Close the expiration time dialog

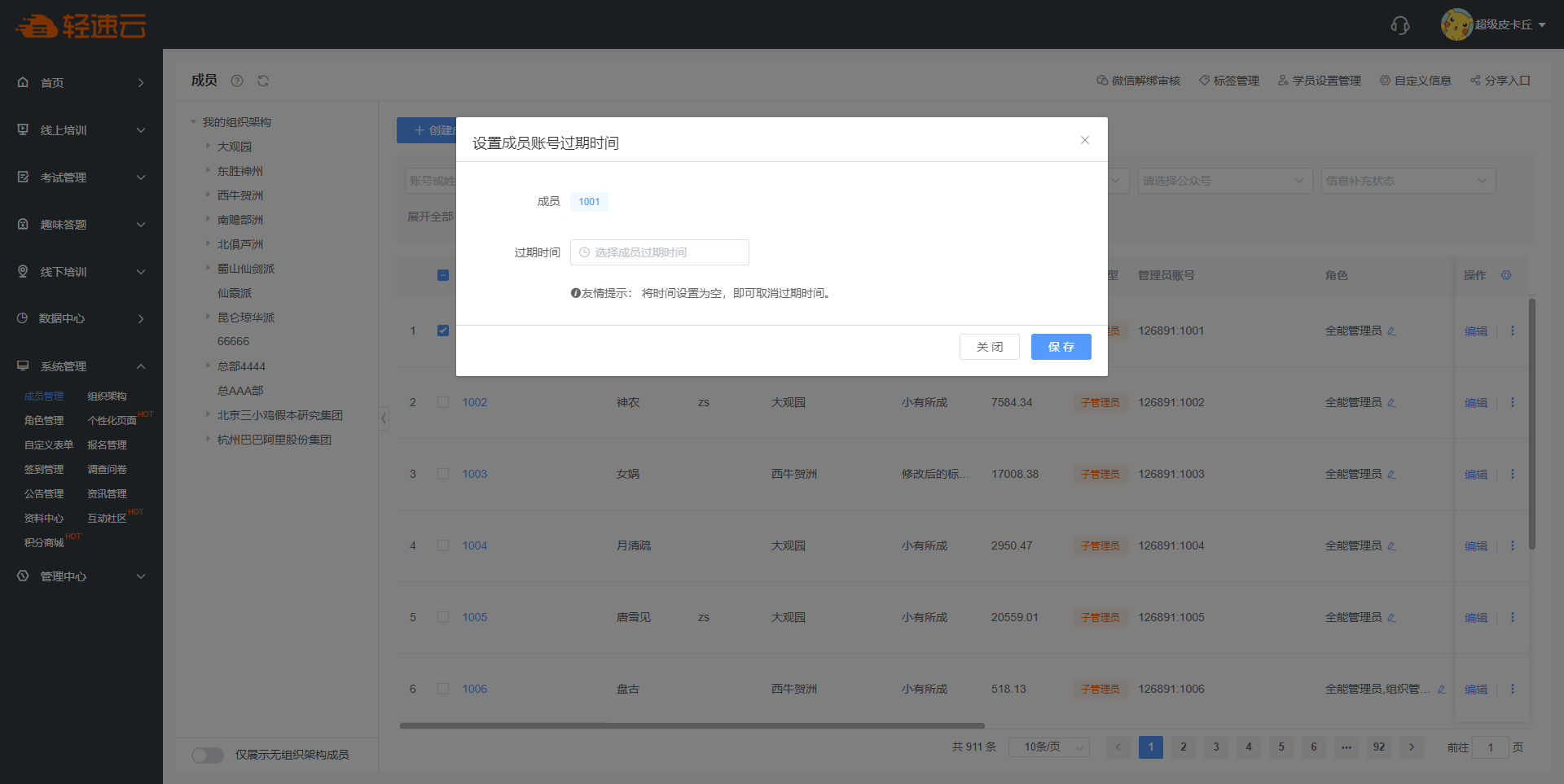(1084, 140)
